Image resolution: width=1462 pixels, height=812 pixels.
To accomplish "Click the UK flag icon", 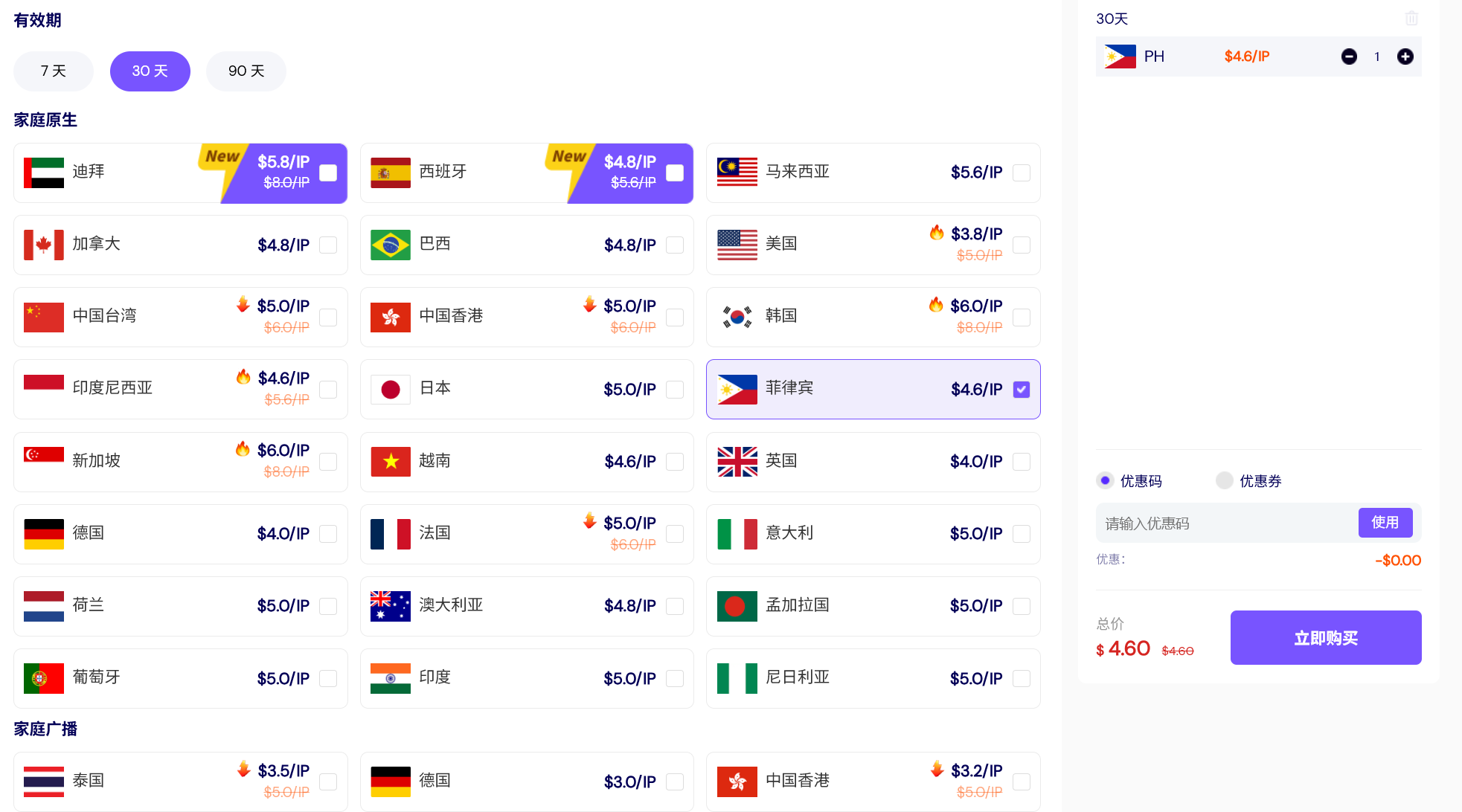I will tap(737, 461).
